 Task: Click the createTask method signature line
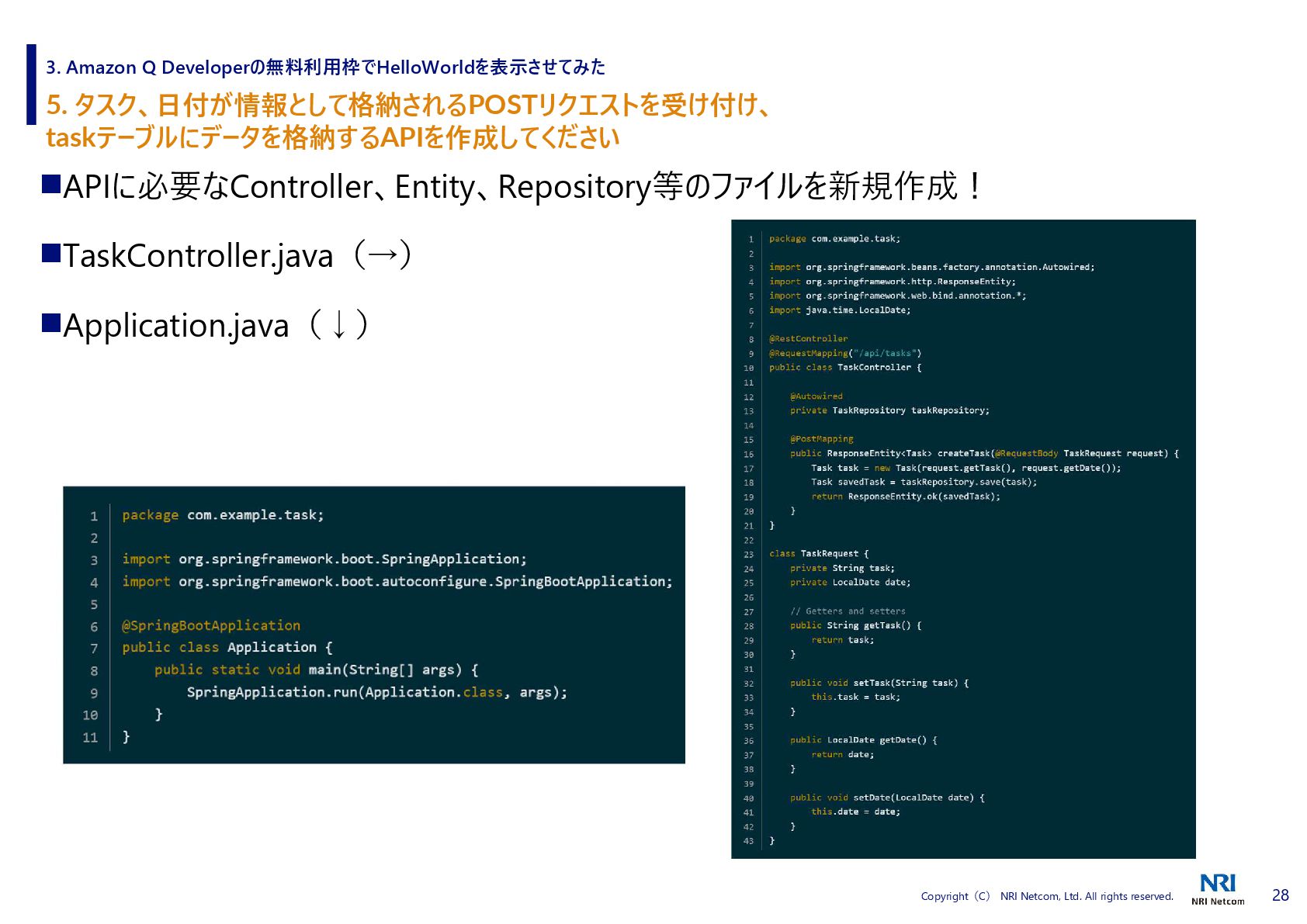point(985,453)
